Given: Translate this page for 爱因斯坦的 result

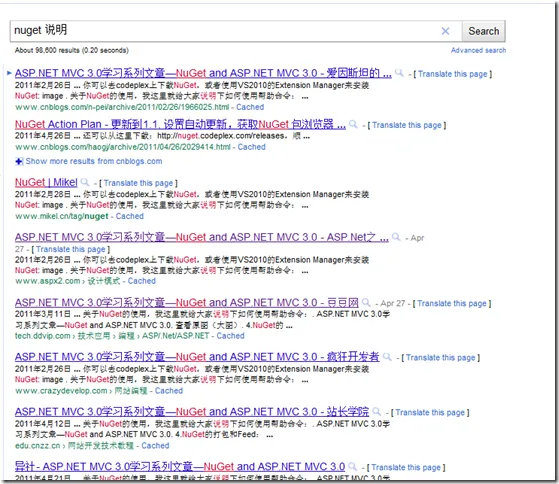Looking at the screenshot, I should (x=452, y=74).
